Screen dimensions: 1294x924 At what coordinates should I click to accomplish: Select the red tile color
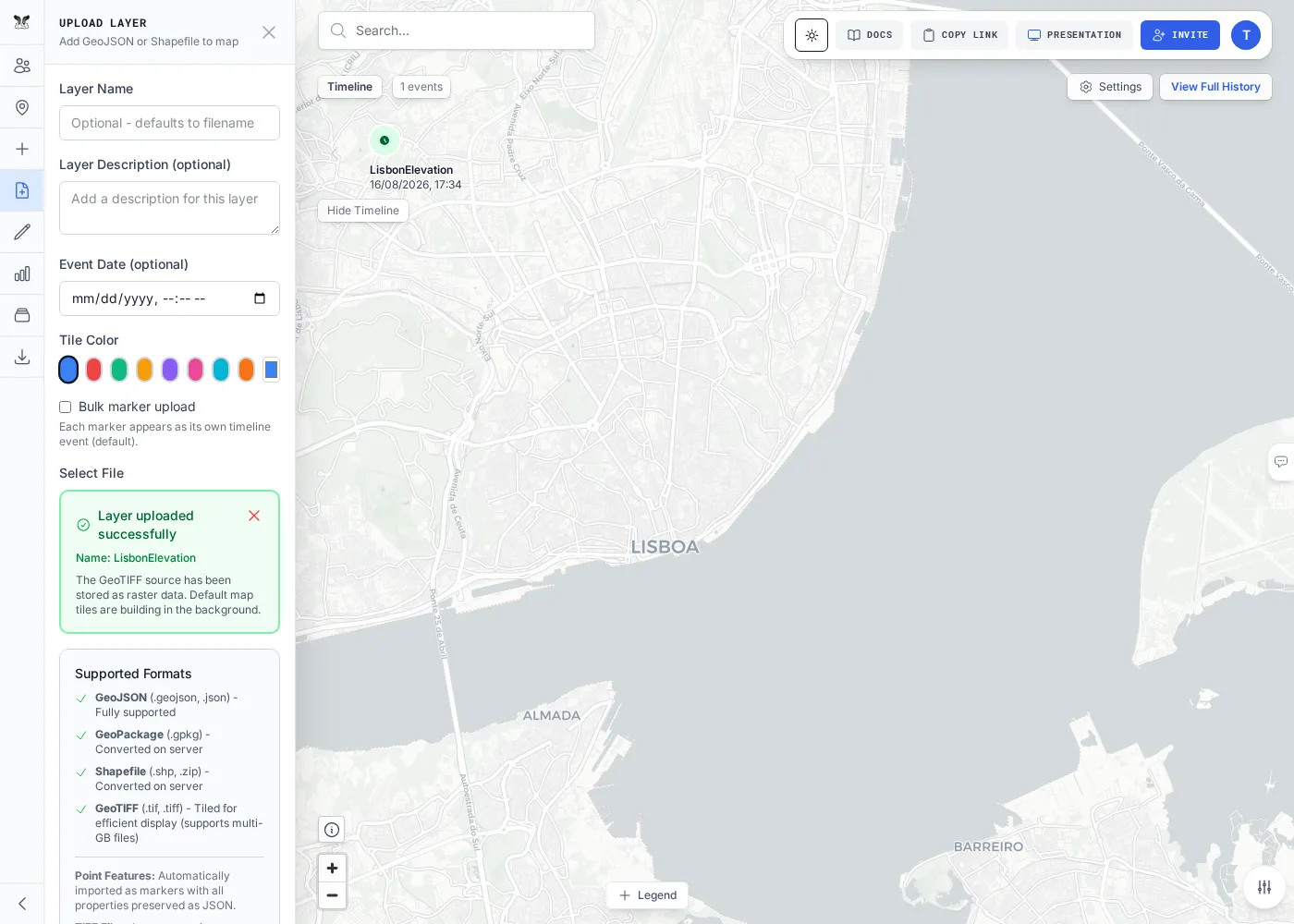pos(93,370)
